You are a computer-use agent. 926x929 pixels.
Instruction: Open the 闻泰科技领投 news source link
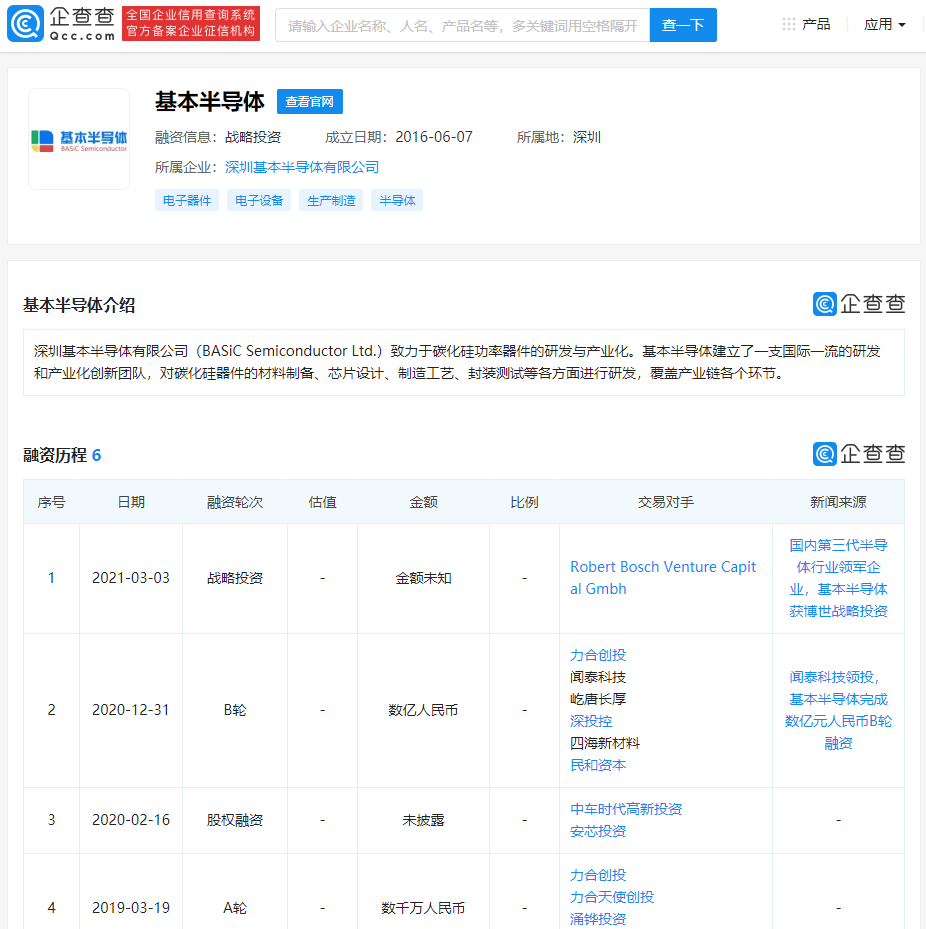(x=838, y=710)
